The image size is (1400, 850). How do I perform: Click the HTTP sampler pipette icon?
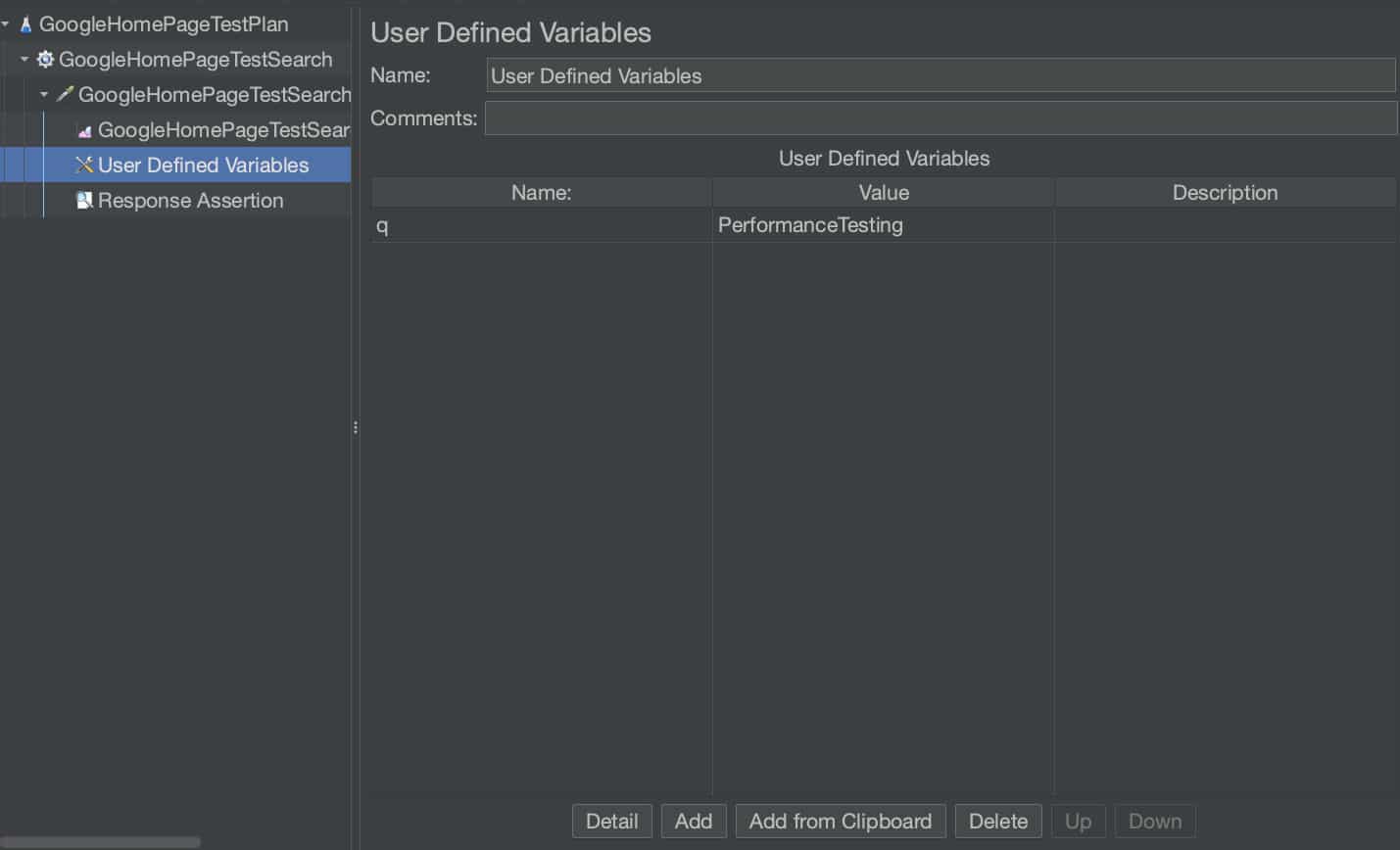[65, 95]
